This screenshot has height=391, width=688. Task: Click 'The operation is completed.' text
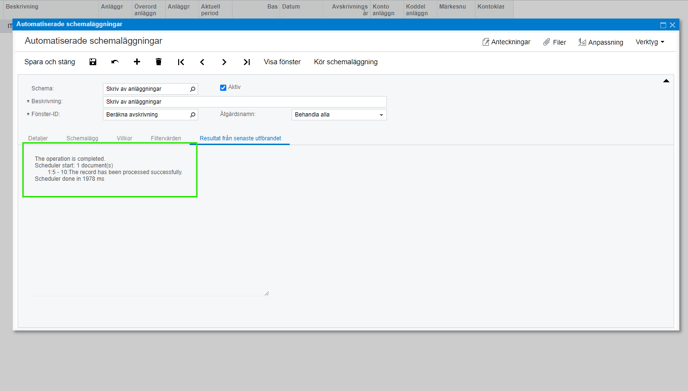click(70, 159)
